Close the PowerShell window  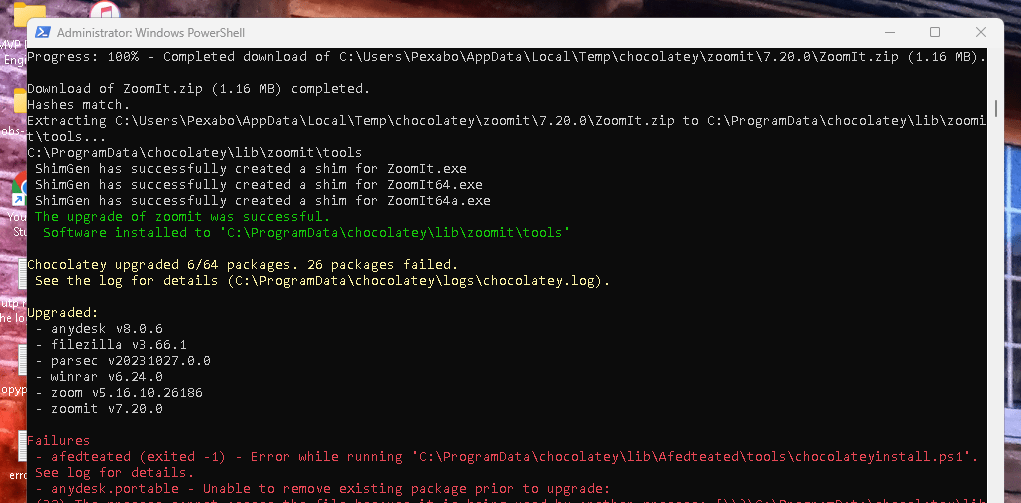(x=980, y=33)
